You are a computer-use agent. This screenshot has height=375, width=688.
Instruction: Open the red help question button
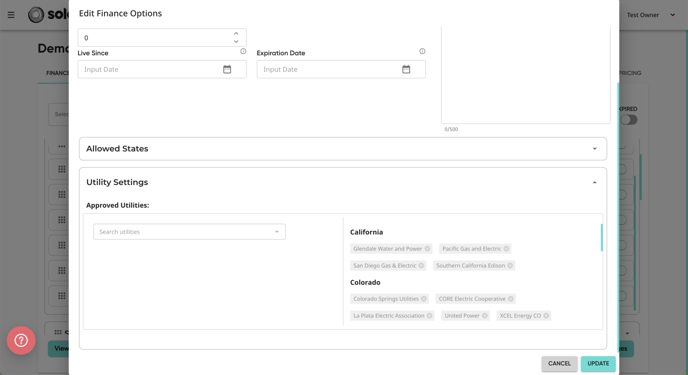21,340
